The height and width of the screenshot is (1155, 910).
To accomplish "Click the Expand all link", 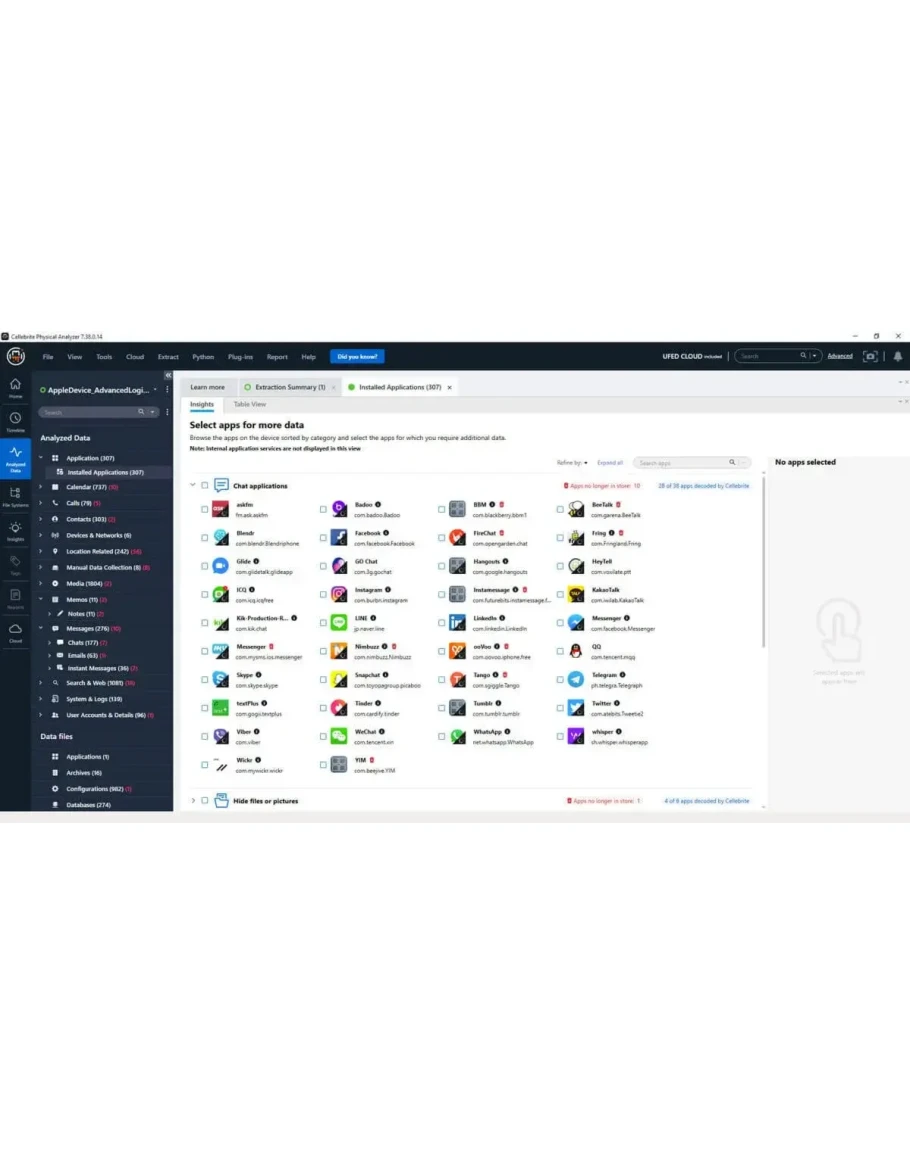I will click(610, 463).
